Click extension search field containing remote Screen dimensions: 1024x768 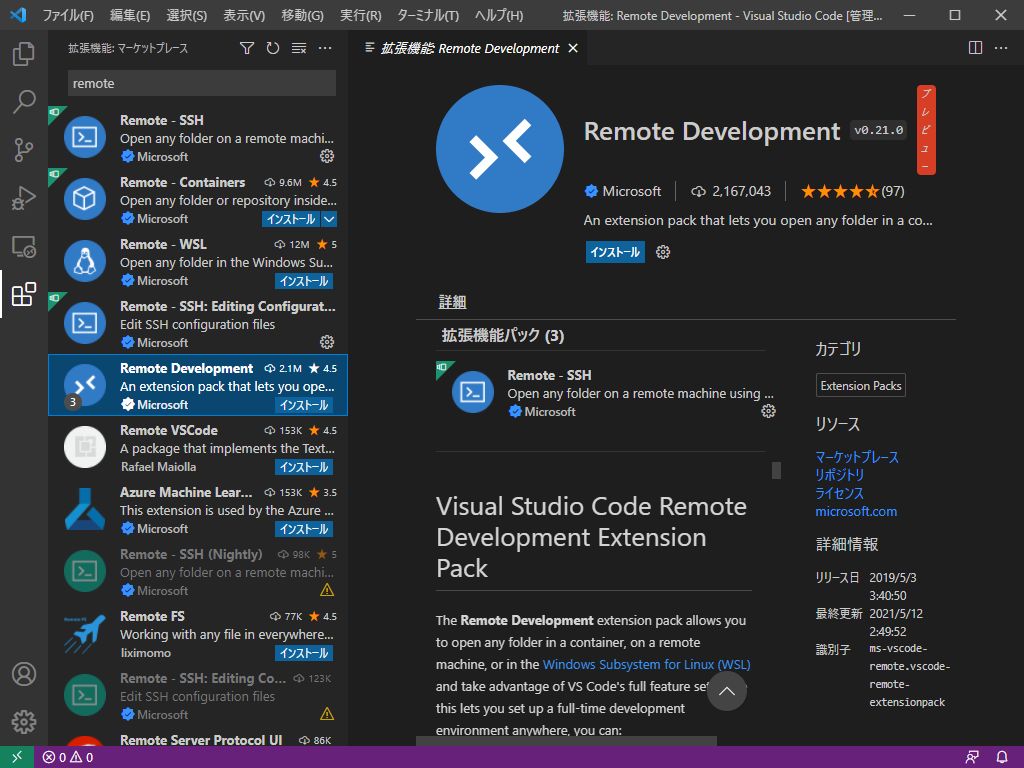(202, 84)
